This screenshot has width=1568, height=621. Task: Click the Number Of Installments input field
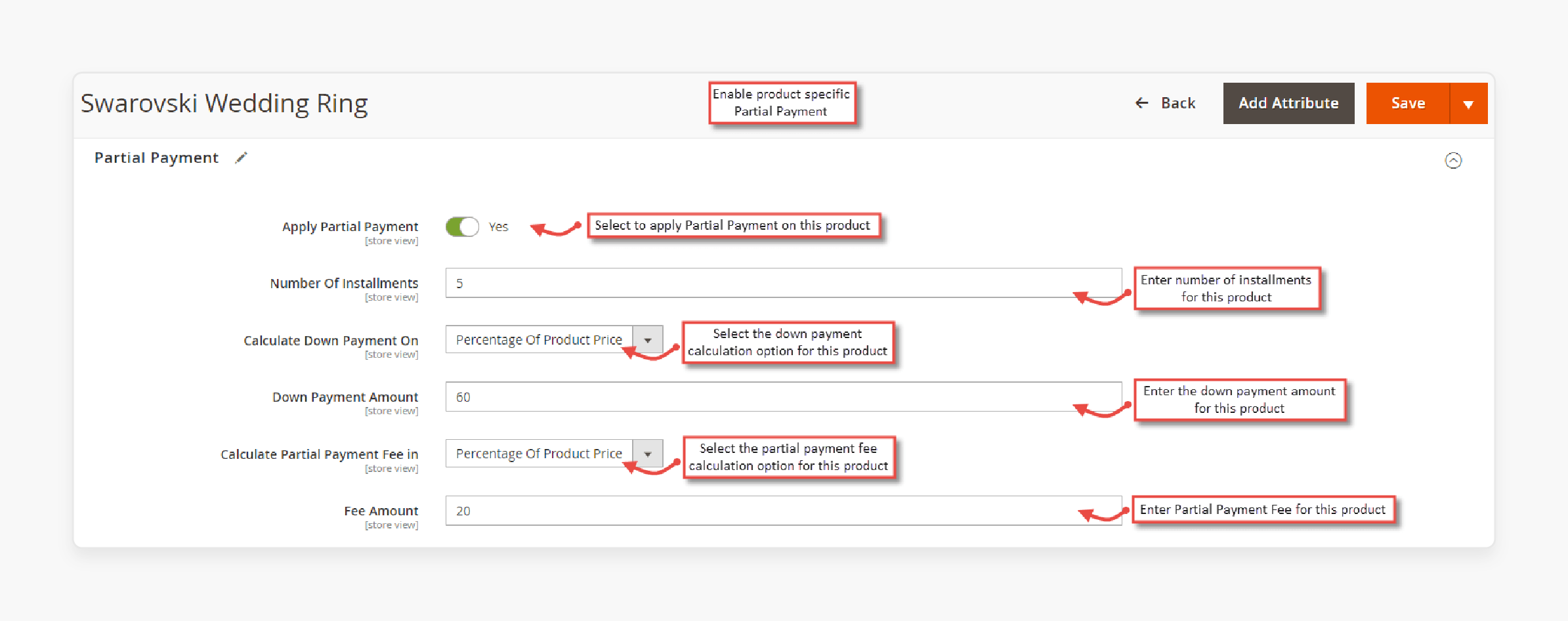783,283
